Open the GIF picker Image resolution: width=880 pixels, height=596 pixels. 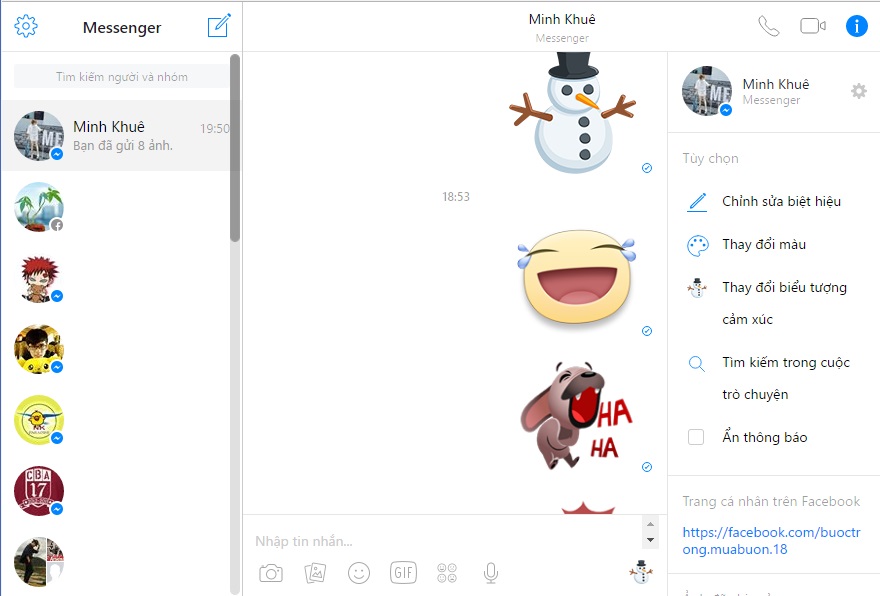click(x=403, y=572)
